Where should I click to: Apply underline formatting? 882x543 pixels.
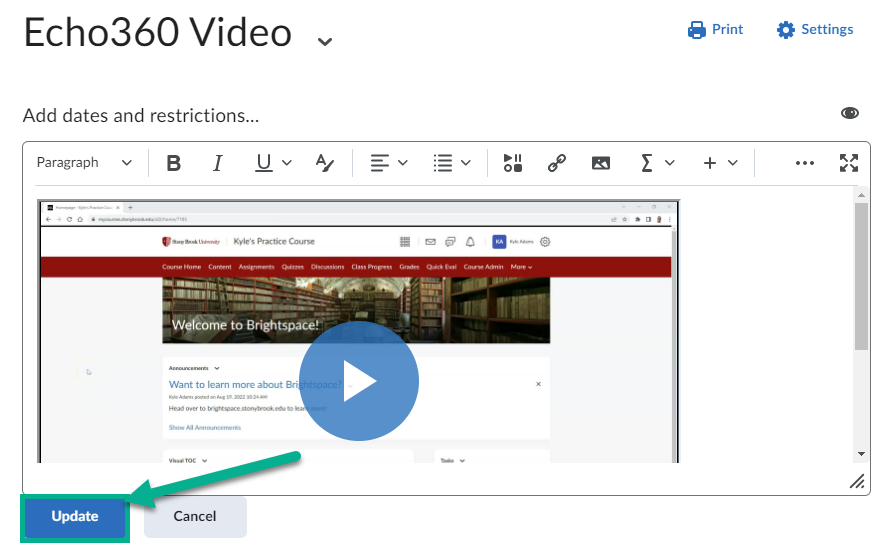263,163
